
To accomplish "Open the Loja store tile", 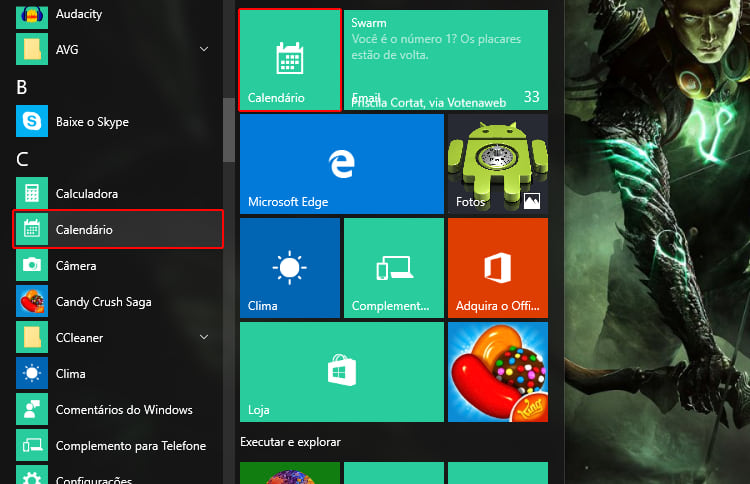I will point(342,372).
